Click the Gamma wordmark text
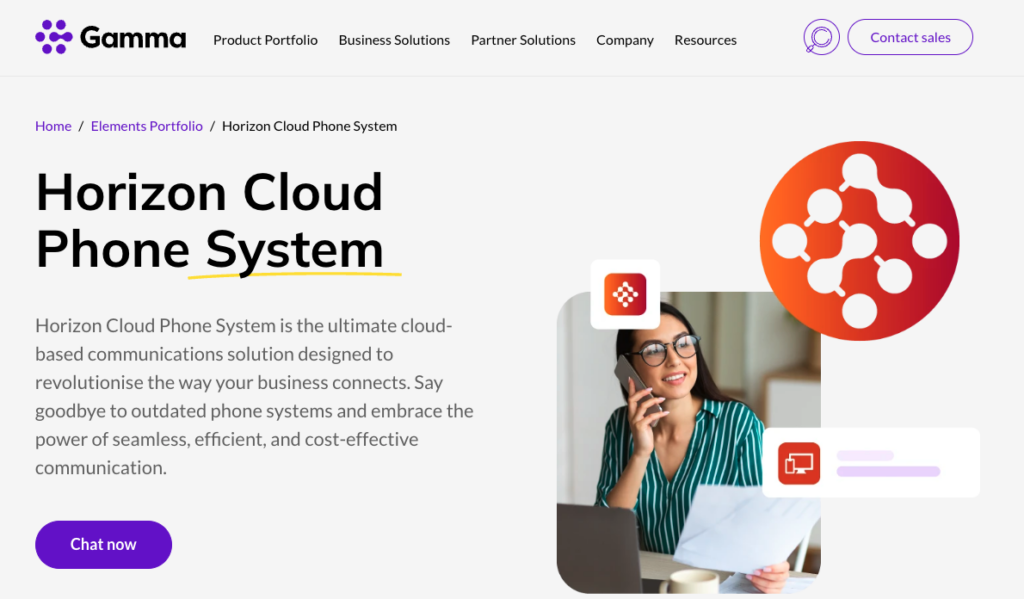The width and height of the screenshot is (1024, 599). (x=133, y=39)
